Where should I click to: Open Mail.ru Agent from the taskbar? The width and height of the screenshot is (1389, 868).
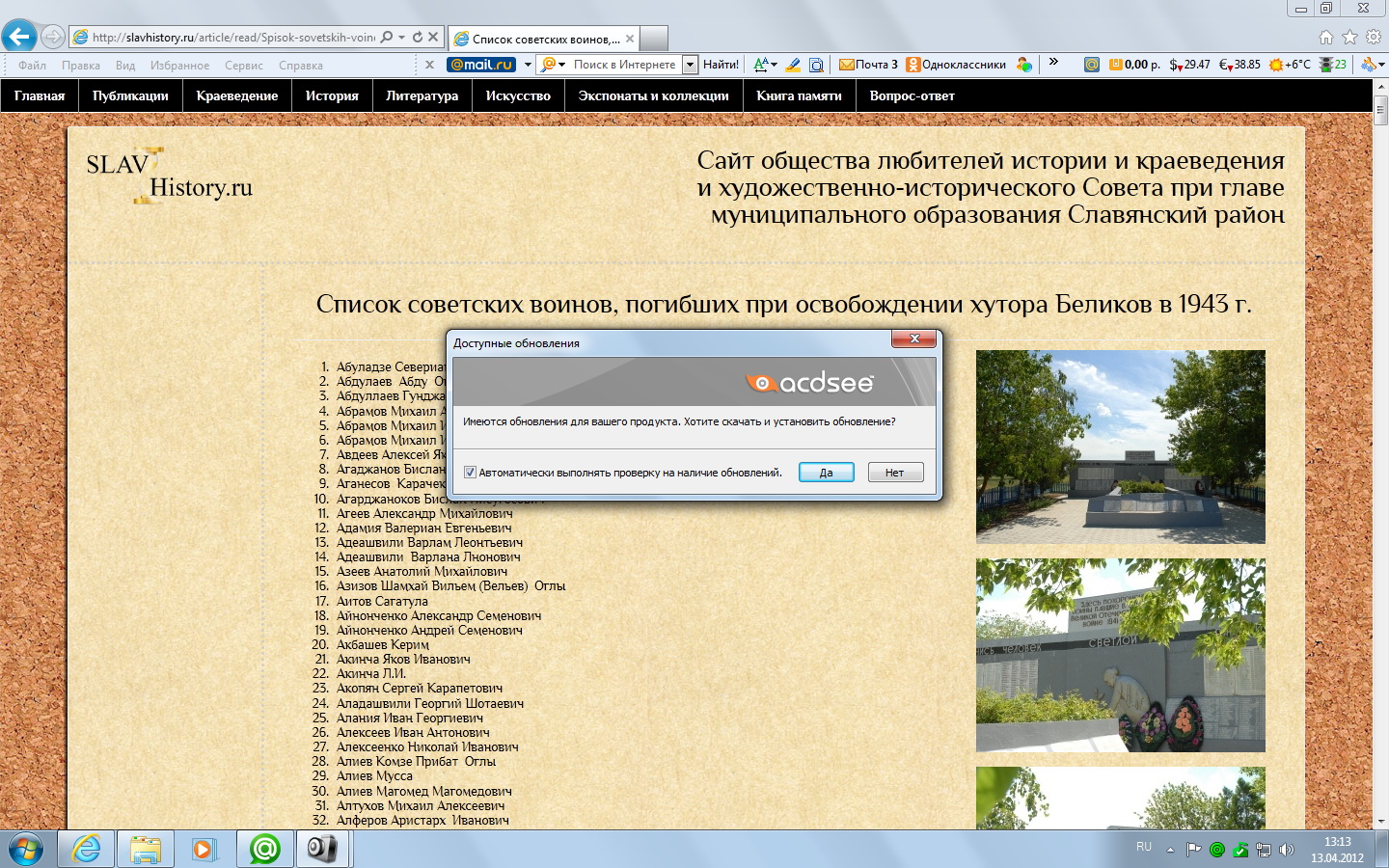pos(264,849)
